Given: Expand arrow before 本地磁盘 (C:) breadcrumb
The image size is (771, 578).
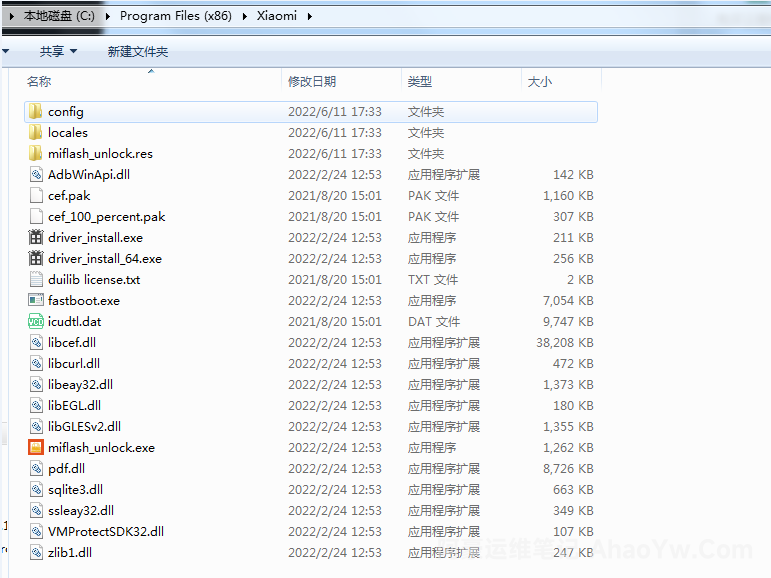Looking at the screenshot, I should pos(12,16).
